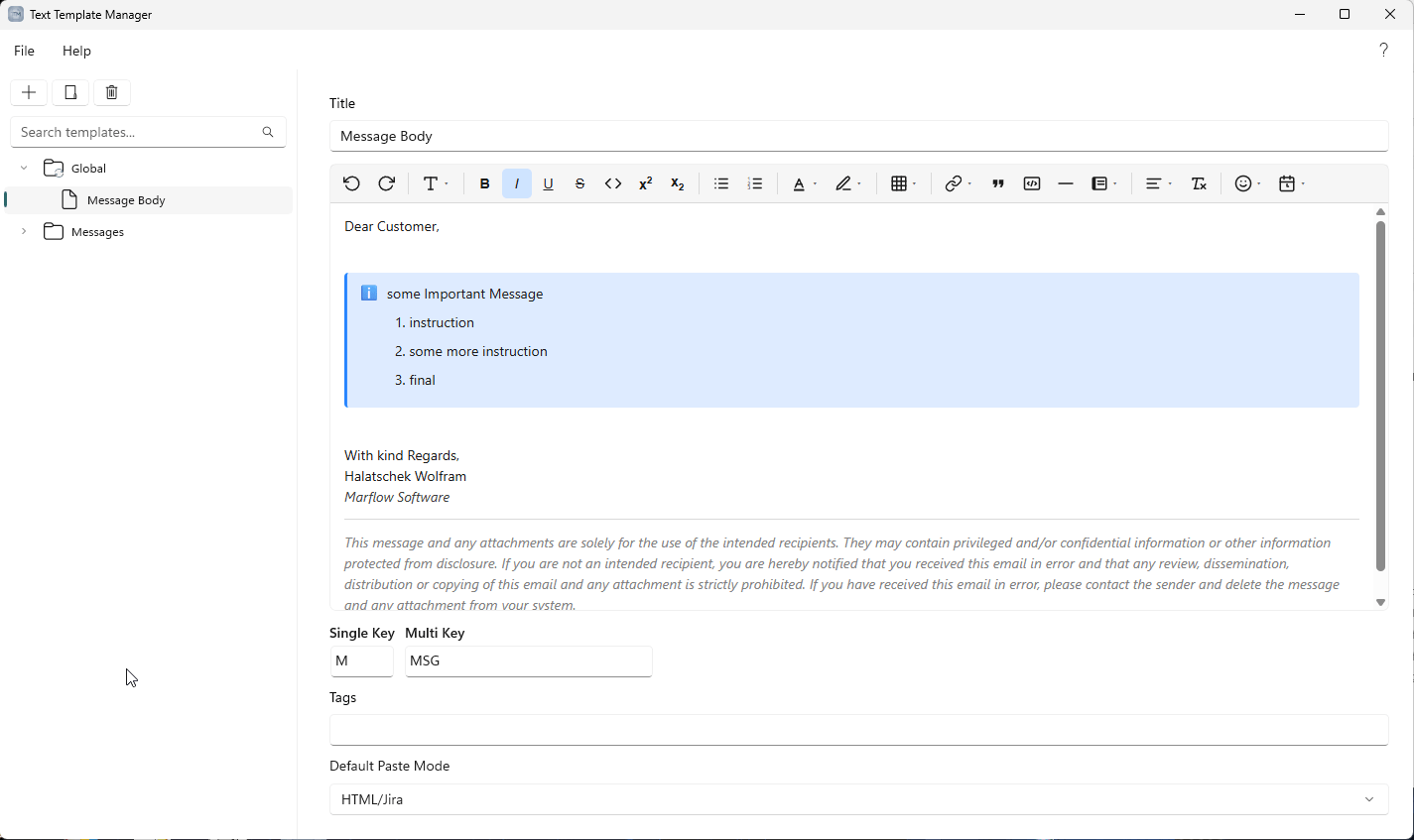Toggle italic formatting
Viewport: 1414px width, 840px height.
517,183
